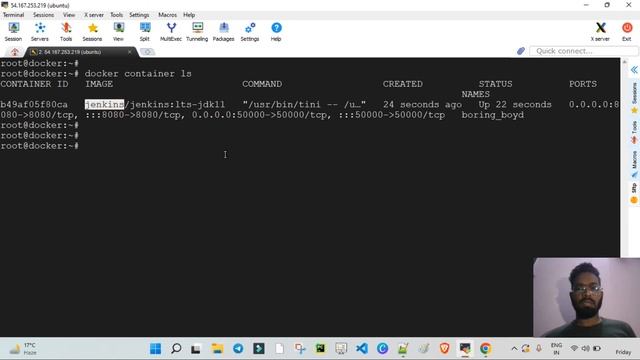Viewport: 640px width, 360px height.
Task: Open a new tab with the plus tab
Action: [147, 52]
